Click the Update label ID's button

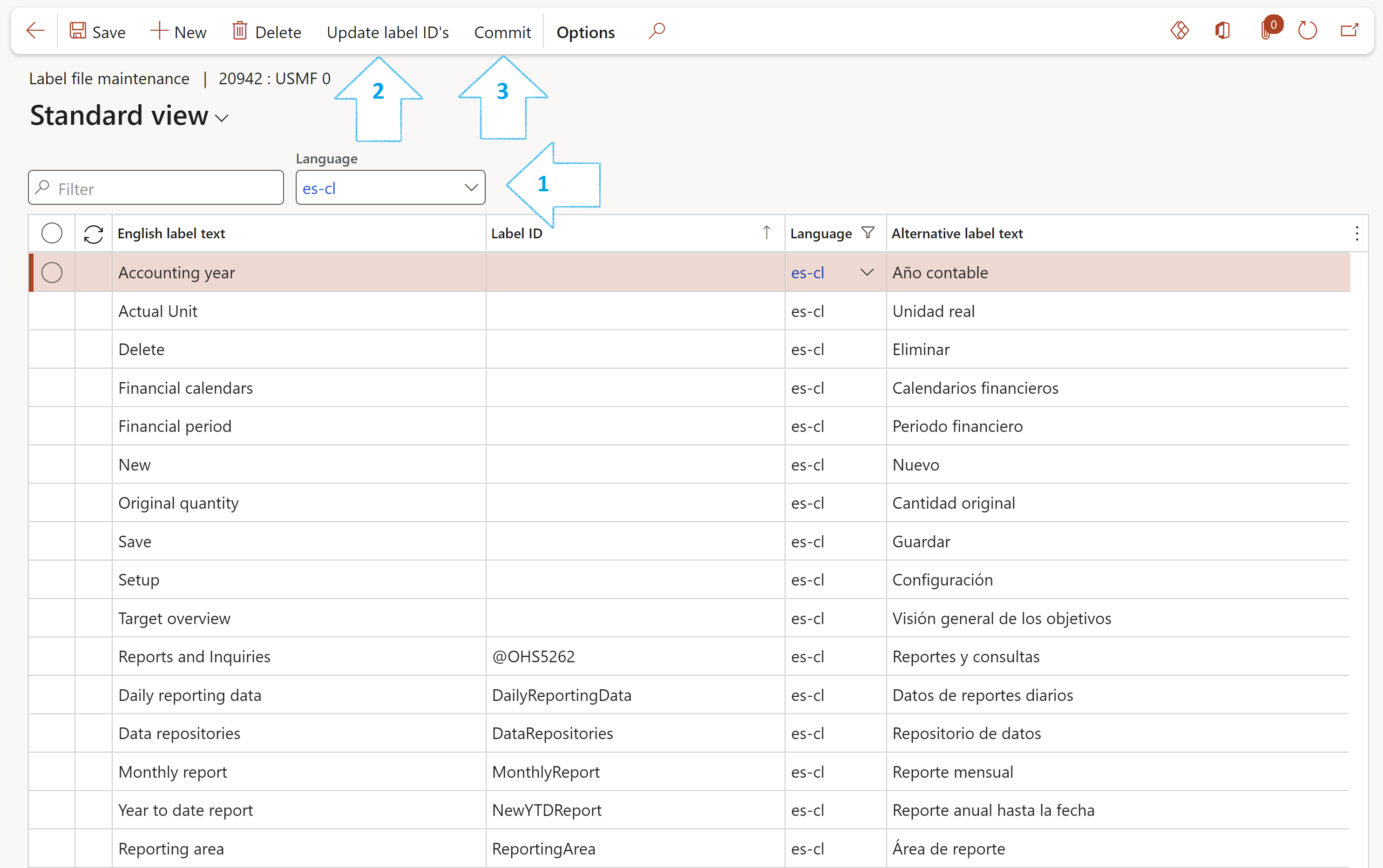(x=389, y=32)
